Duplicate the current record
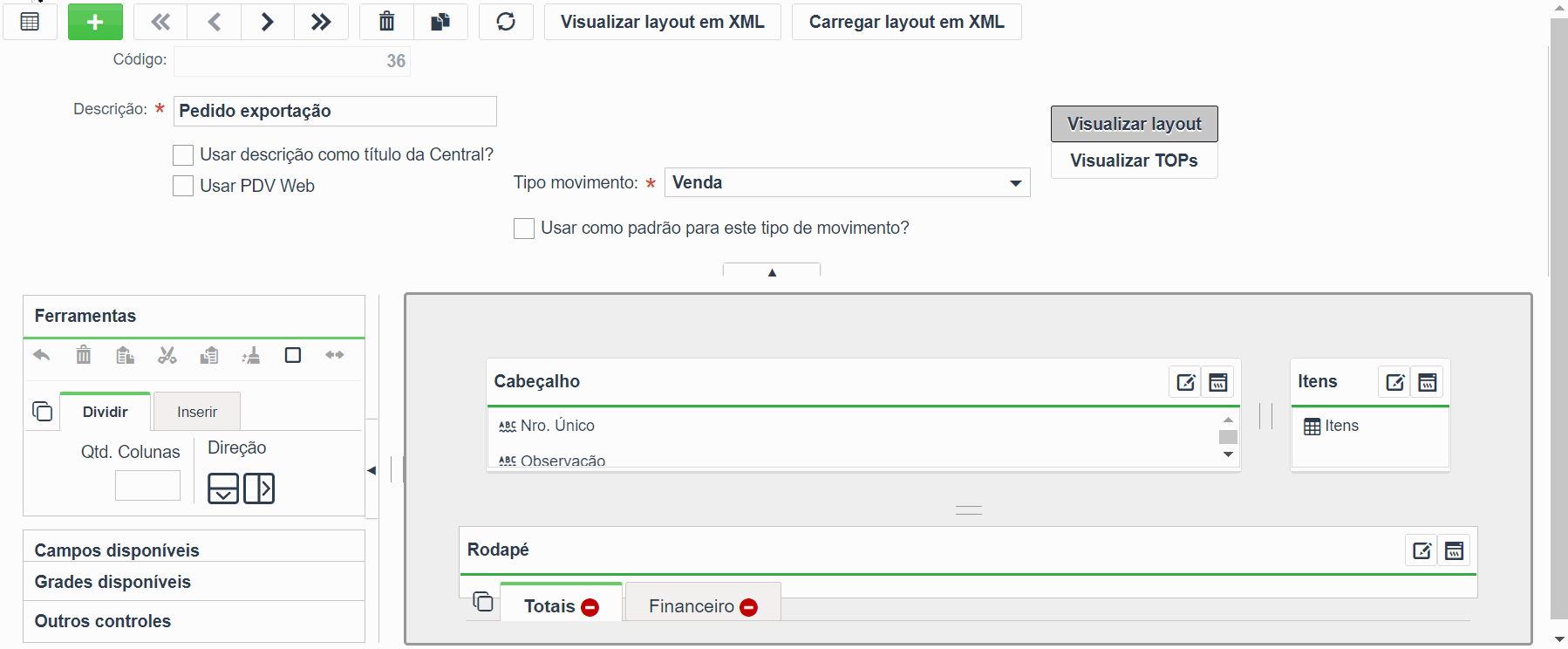The height and width of the screenshot is (649, 1568). click(440, 22)
